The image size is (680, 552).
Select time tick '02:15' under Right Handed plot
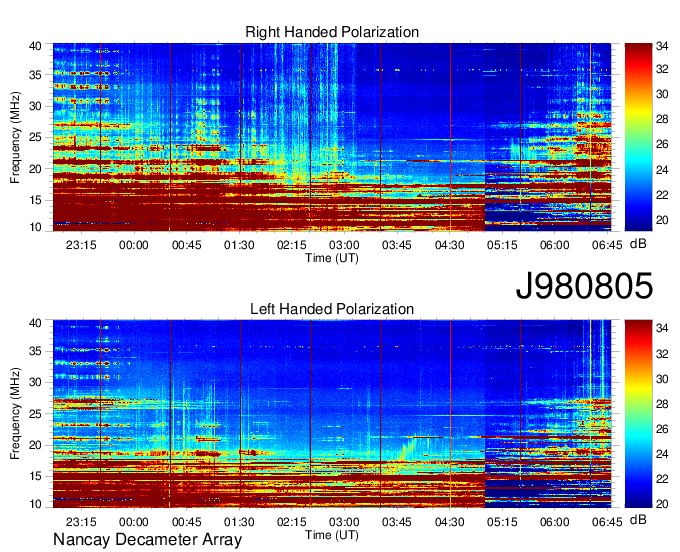tap(291, 245)
